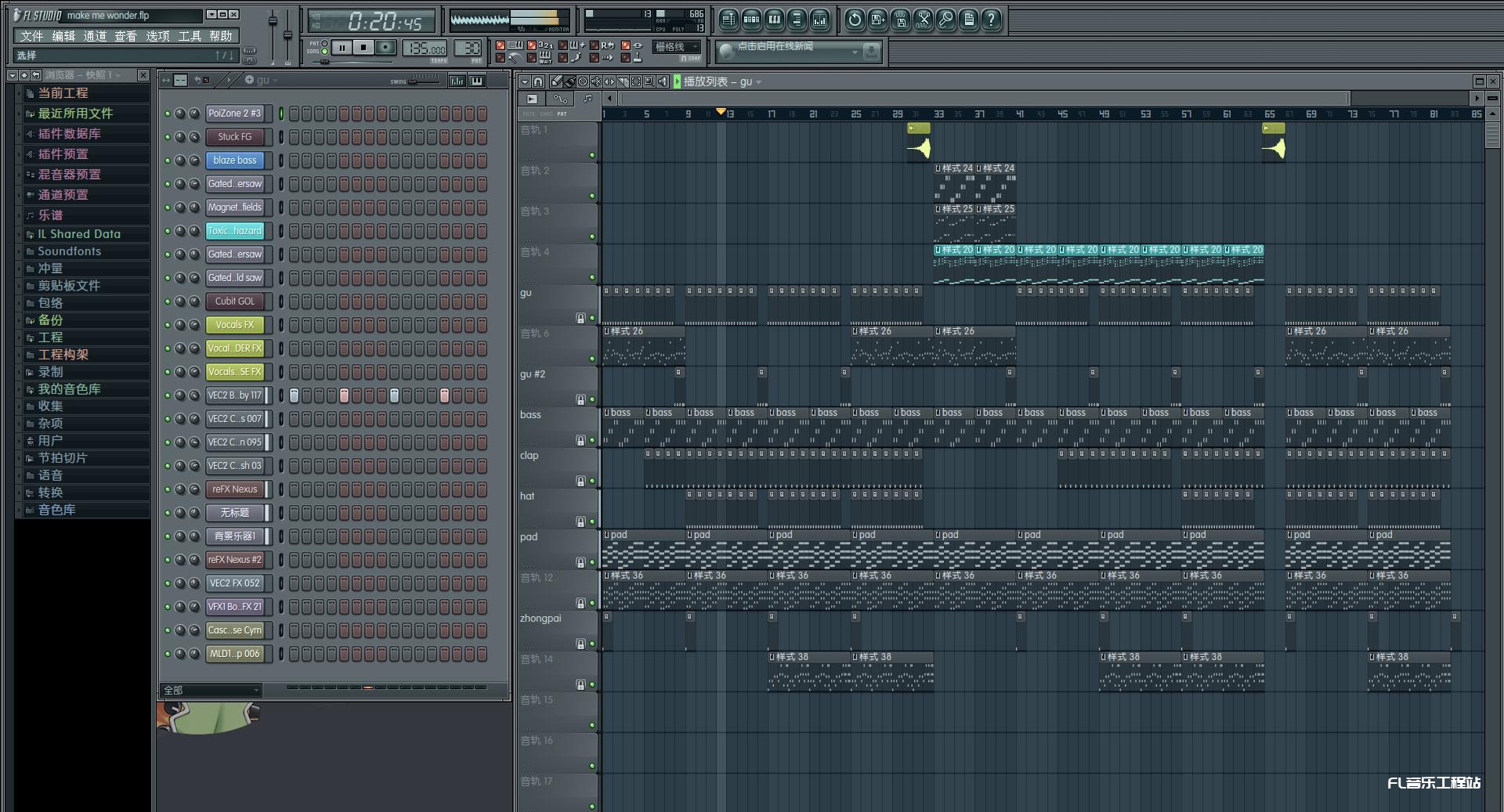The image size is (1504, 812).
Task: Click the Toxic..hazard channel button
Action: (x=235, y=231)
